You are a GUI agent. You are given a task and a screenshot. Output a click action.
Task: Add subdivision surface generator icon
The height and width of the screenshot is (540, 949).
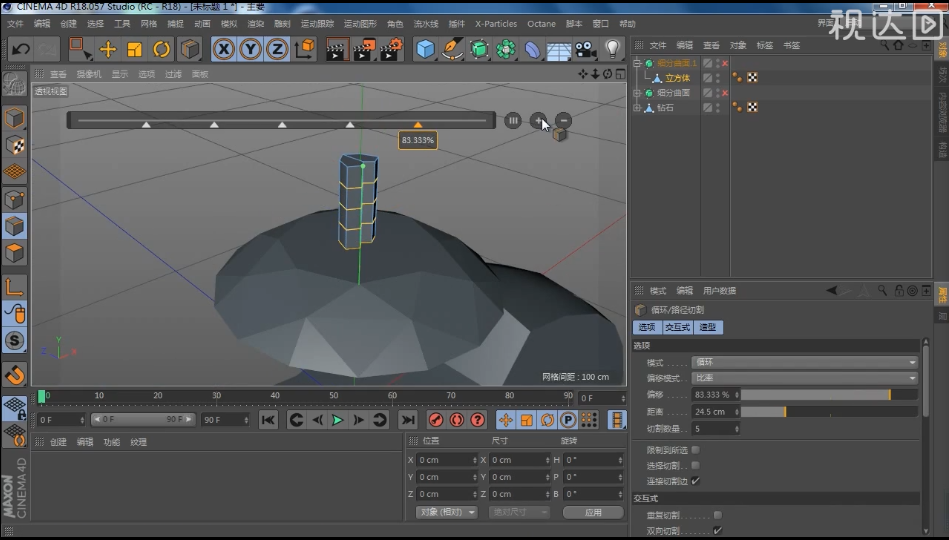click(479, 49)
